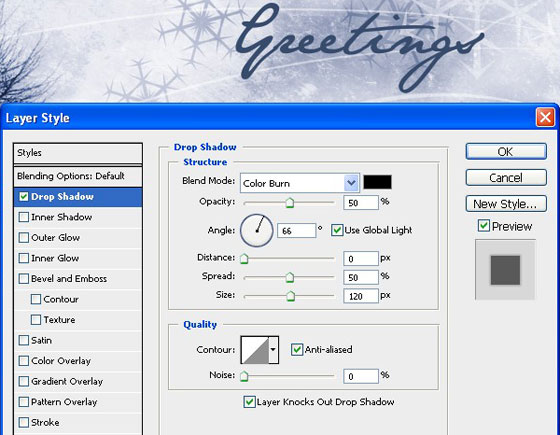Click the black shadow color swatch
This screenshot has width=560, height=435.
(377, 182)
